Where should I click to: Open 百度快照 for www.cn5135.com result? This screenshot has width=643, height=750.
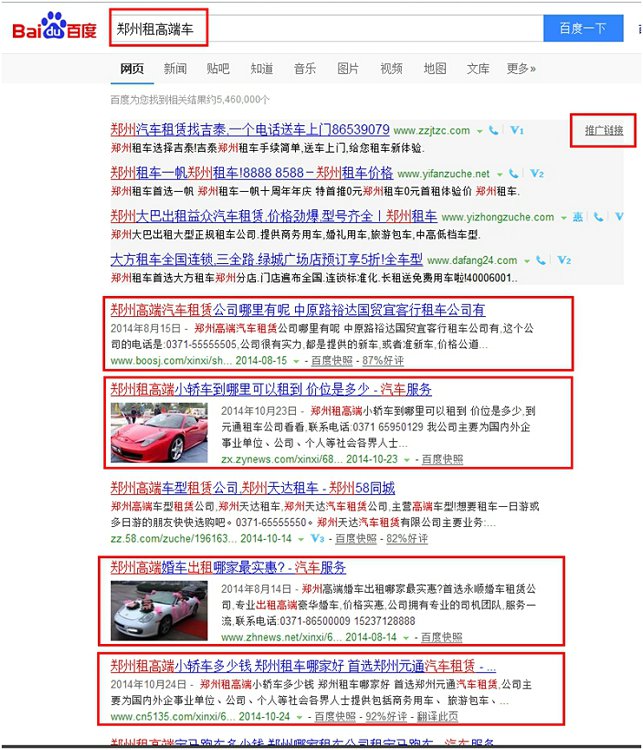pyautogui.click(x=335, y=717)
